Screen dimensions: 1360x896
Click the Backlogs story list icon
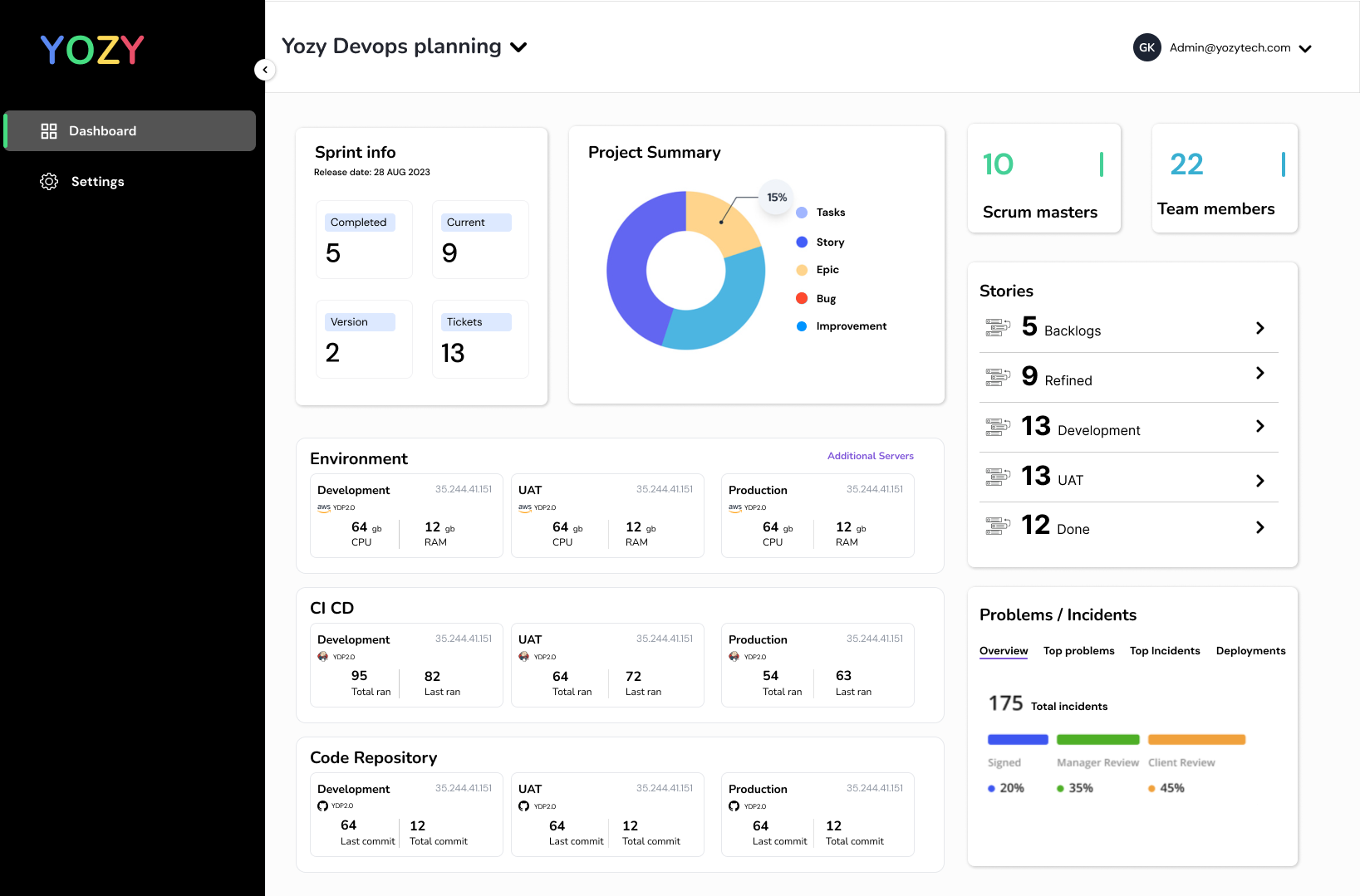coord(998,328)
